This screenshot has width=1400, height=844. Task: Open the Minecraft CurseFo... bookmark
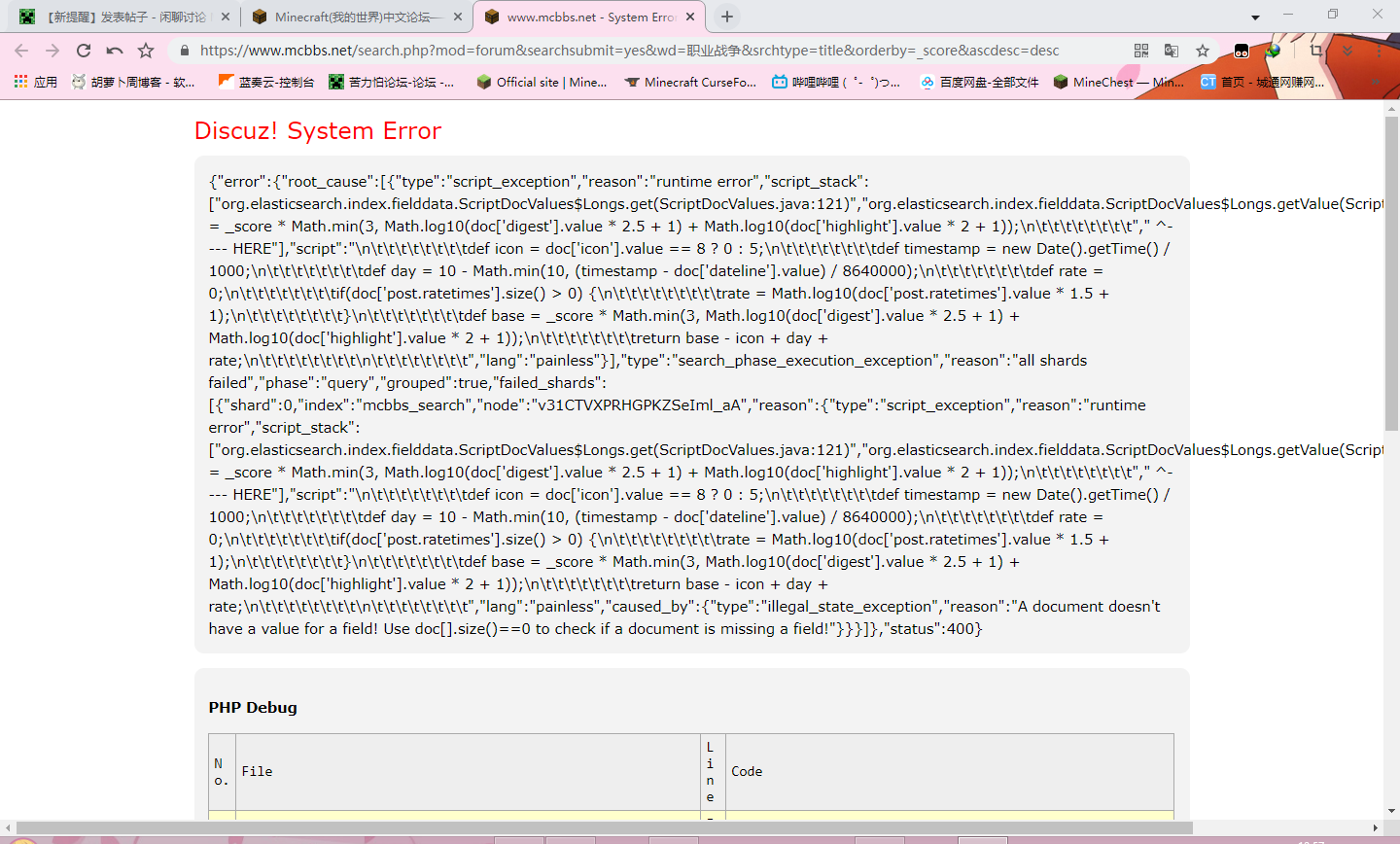[690, 82]
